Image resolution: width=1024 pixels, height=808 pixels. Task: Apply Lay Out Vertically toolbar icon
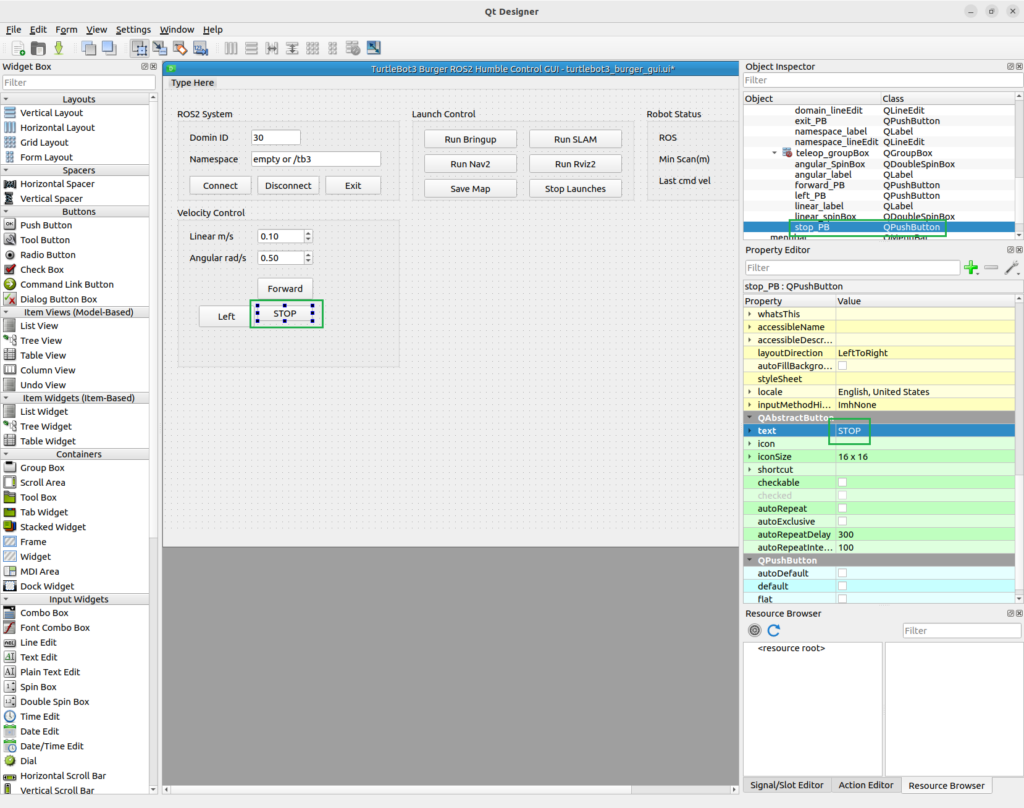[x=251, y=48]
